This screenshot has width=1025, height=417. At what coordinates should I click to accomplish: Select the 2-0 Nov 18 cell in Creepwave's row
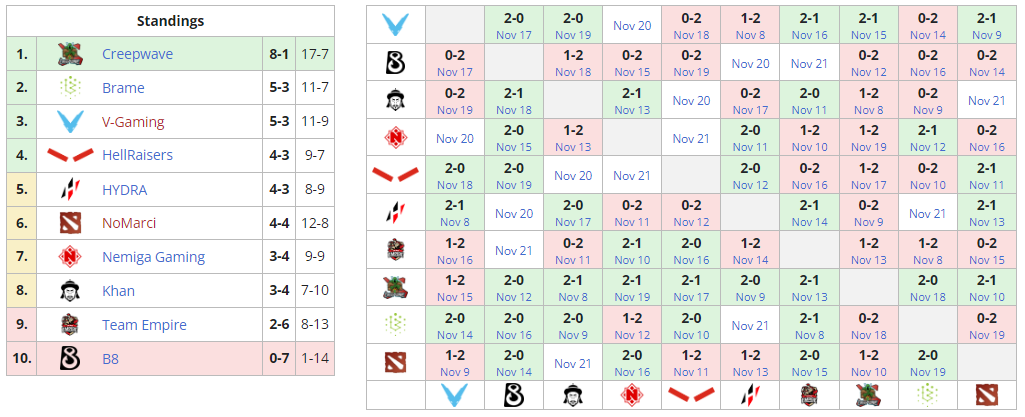coord(928,288)
